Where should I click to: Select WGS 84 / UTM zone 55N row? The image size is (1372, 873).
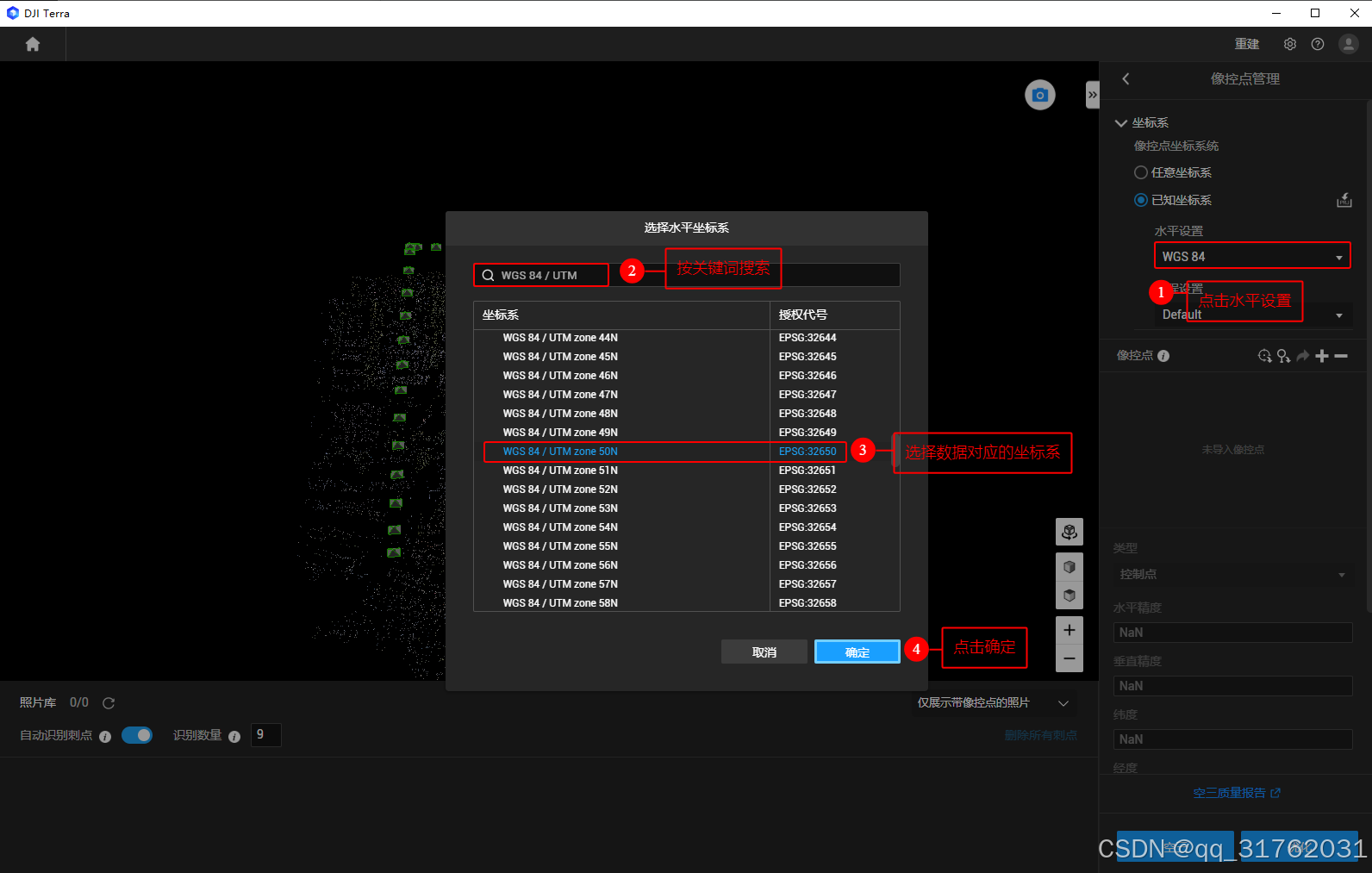(x=687, y=546)
